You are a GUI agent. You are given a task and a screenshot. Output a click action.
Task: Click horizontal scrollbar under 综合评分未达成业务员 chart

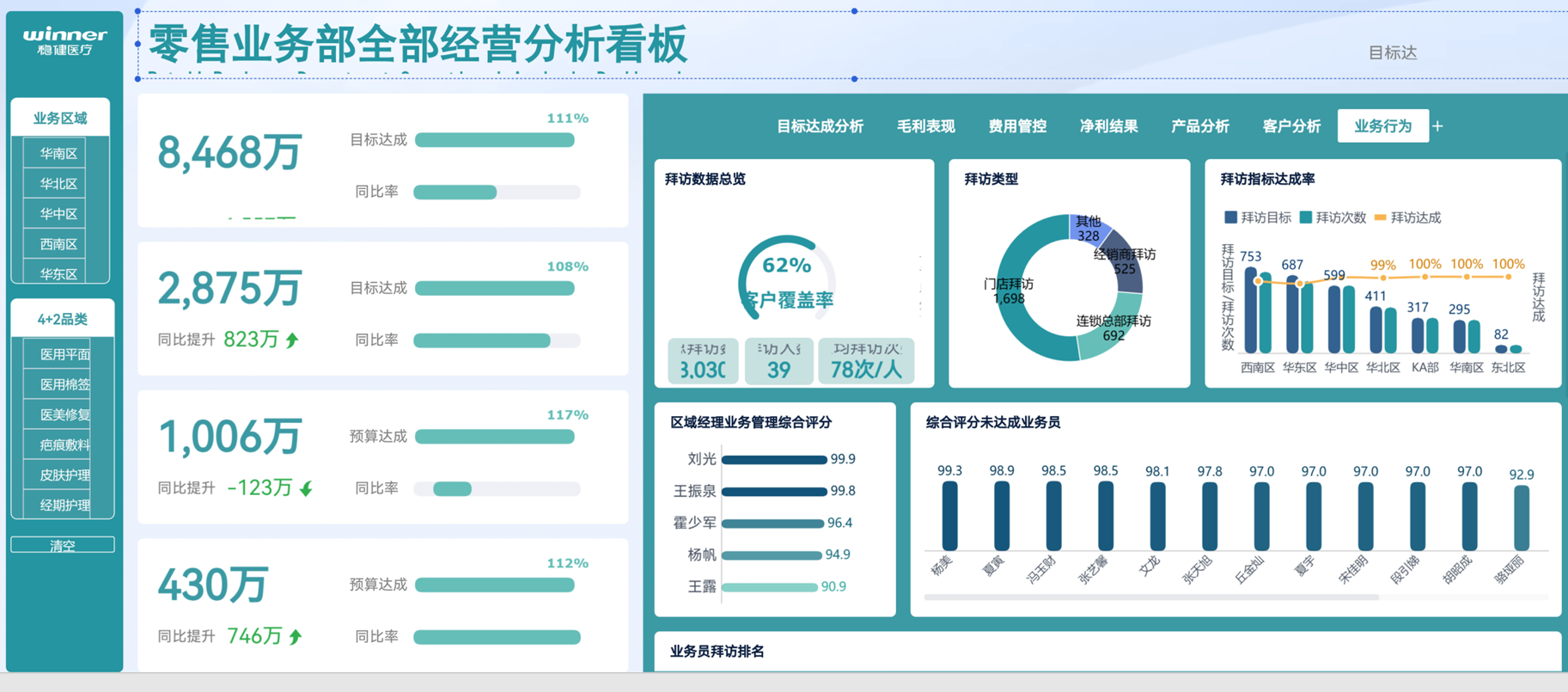click(1151, 597)
